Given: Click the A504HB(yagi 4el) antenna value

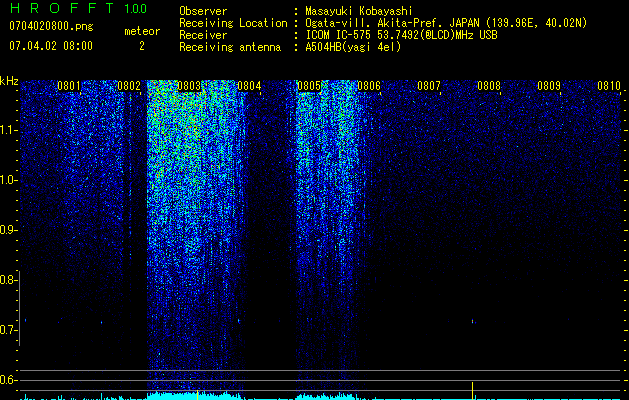Looking at the screenshot, I should click(x=353, y=47).
